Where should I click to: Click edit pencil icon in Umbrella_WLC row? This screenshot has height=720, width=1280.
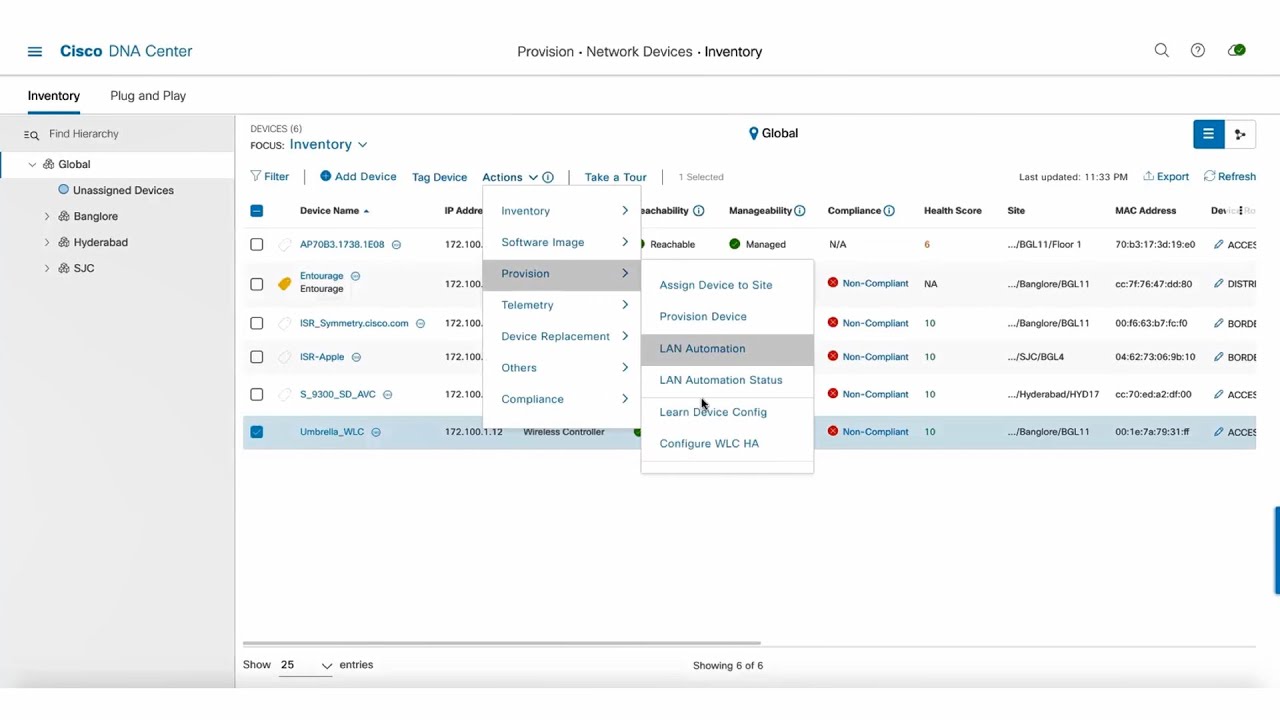[x=1218, y=432]
